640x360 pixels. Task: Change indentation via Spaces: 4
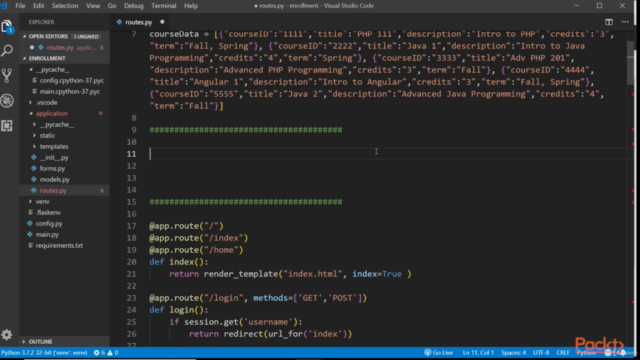tap(513, 353)
